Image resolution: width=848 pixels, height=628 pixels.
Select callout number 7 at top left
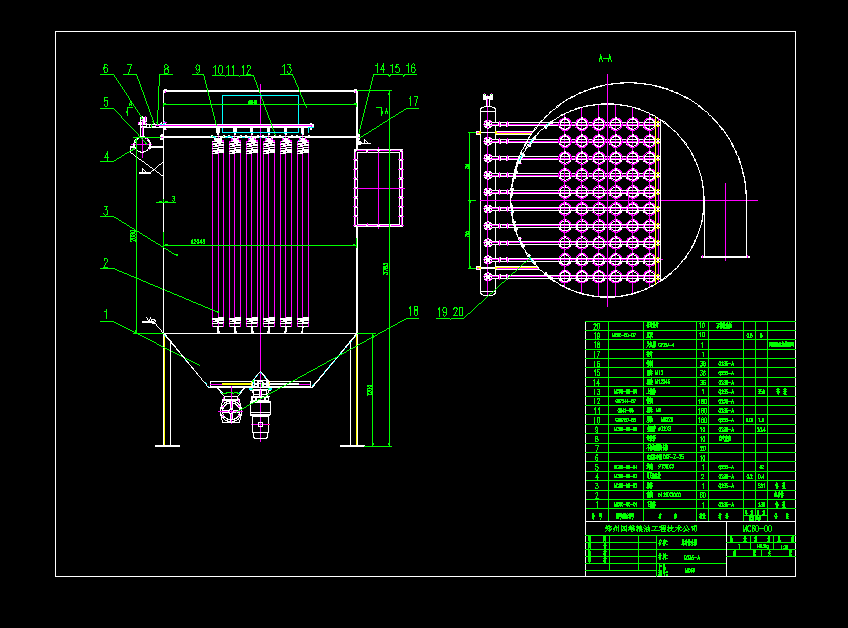(129, 69)
